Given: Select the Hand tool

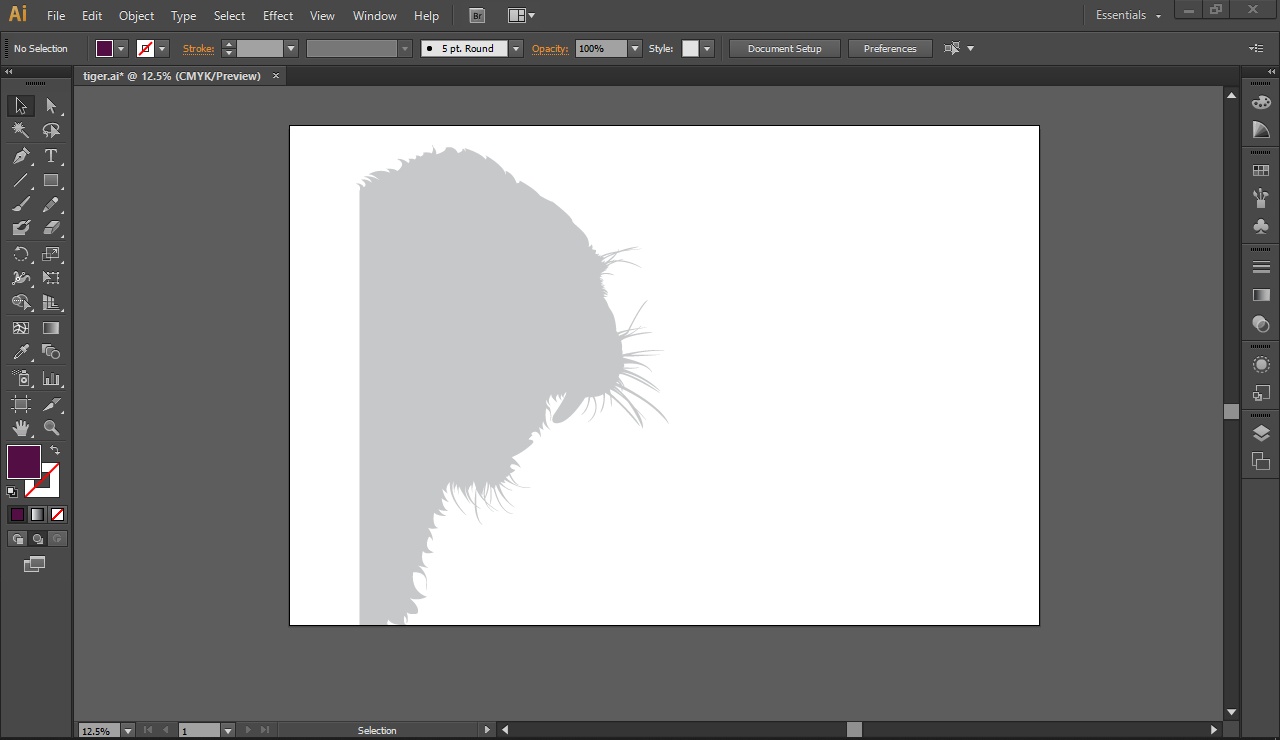Looking at the screenshot, I should tap(21, 428).
